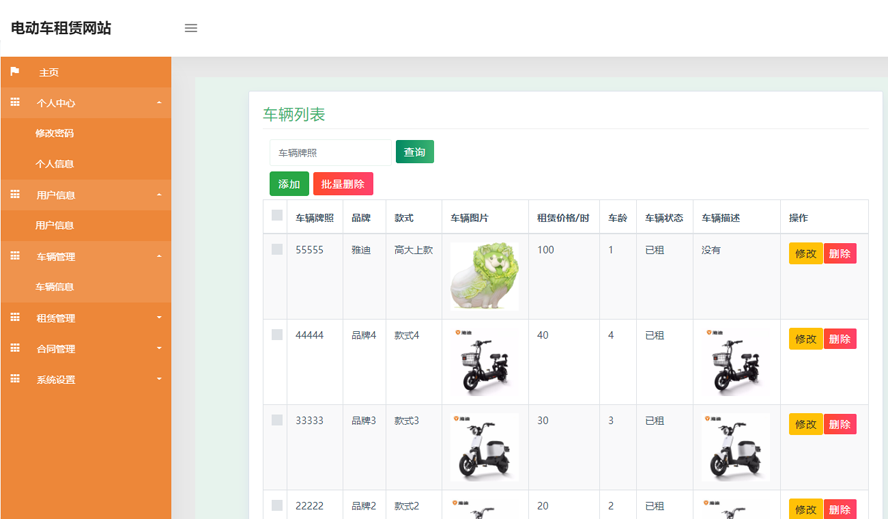Open the 车辆图片 thumbnail for vehicle 33333
Image resolution: width=888 pixels, height=519 pixels.
[x=484, y=447]
